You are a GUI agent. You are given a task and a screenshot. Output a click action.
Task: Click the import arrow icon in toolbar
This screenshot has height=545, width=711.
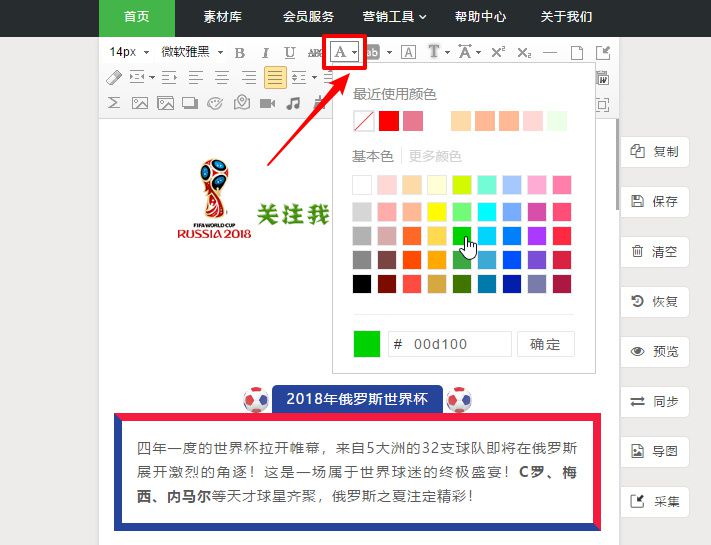[603, 53]
